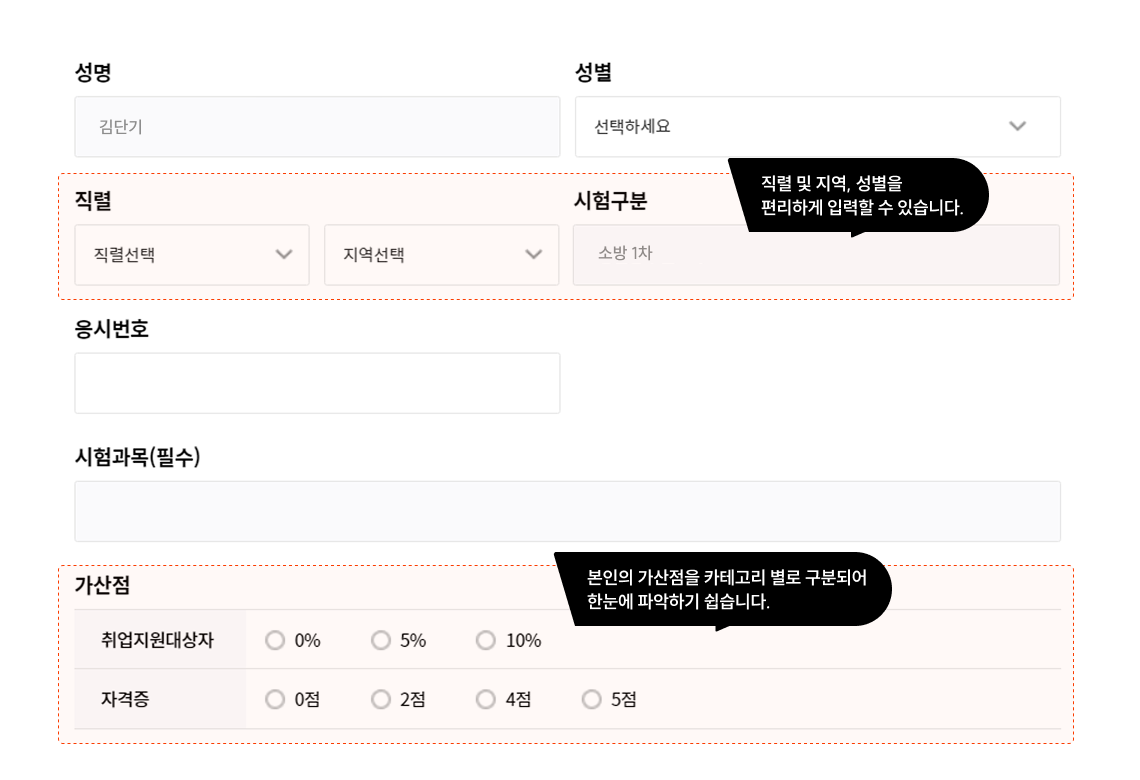Select 0점 under 자격증

275,699
